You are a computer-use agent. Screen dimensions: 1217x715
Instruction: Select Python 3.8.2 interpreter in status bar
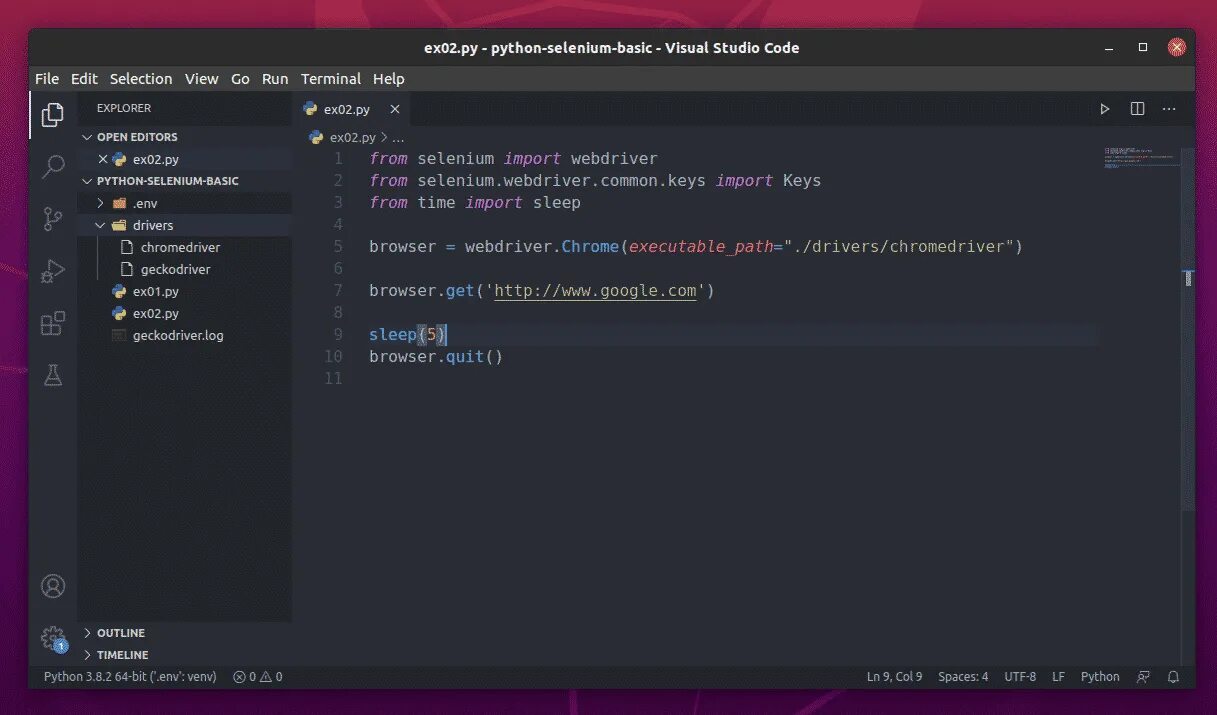(x=130, y=677)
